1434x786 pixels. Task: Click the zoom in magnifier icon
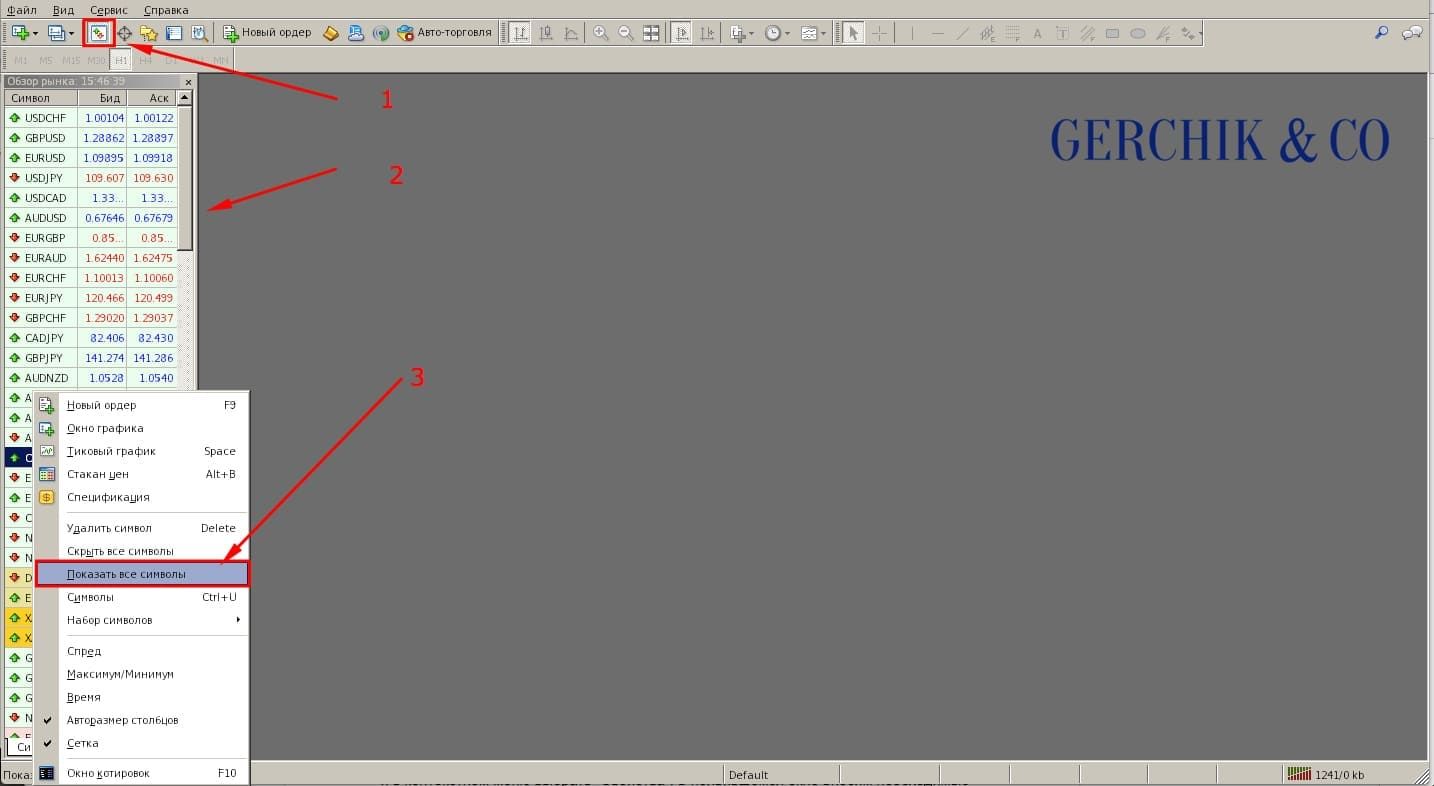601,33
